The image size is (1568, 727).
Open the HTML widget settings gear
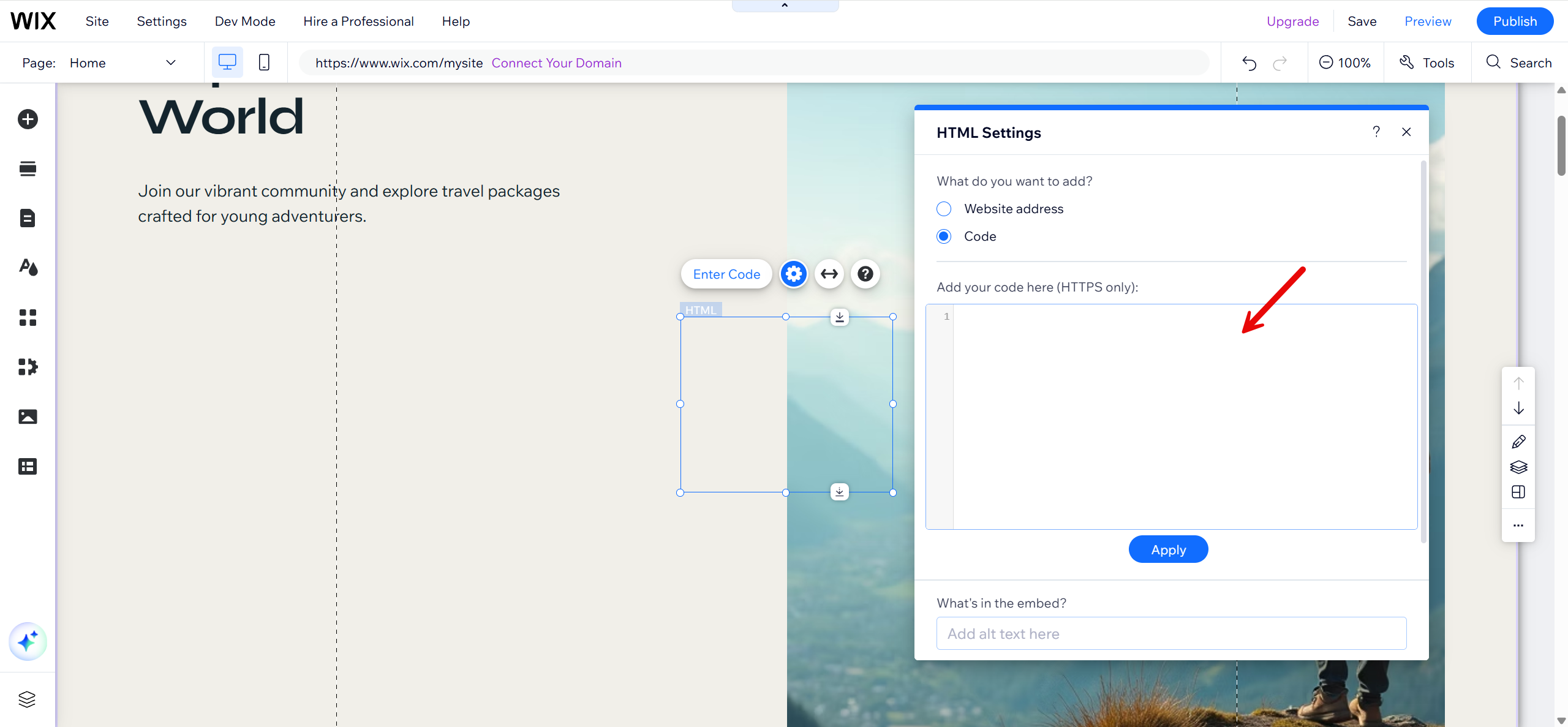point(793,274)
